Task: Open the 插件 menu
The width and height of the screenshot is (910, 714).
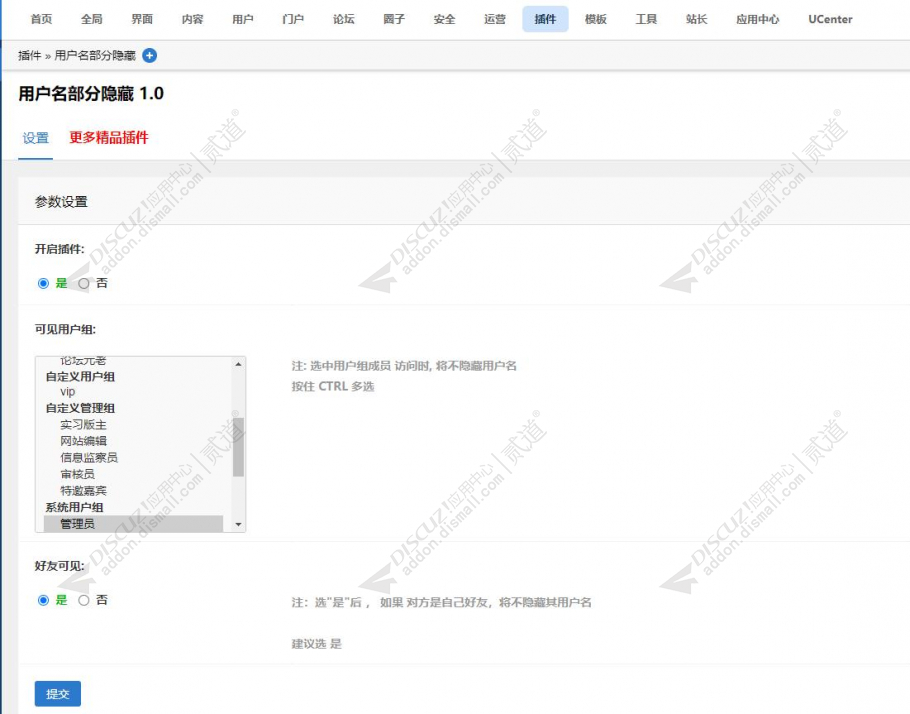Action: pos(546,19)
